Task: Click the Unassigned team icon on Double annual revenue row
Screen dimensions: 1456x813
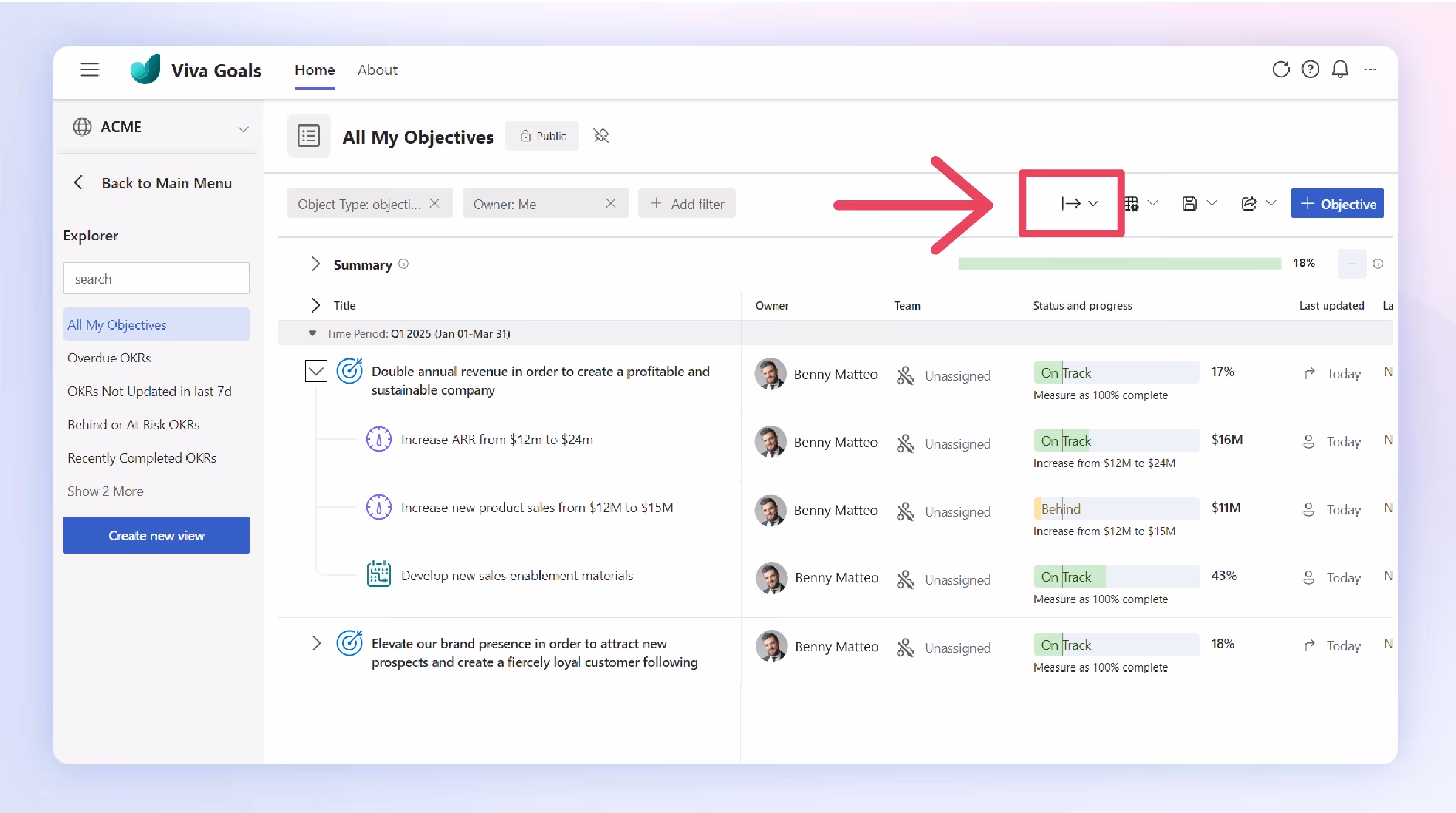Action: coord(905,376)
